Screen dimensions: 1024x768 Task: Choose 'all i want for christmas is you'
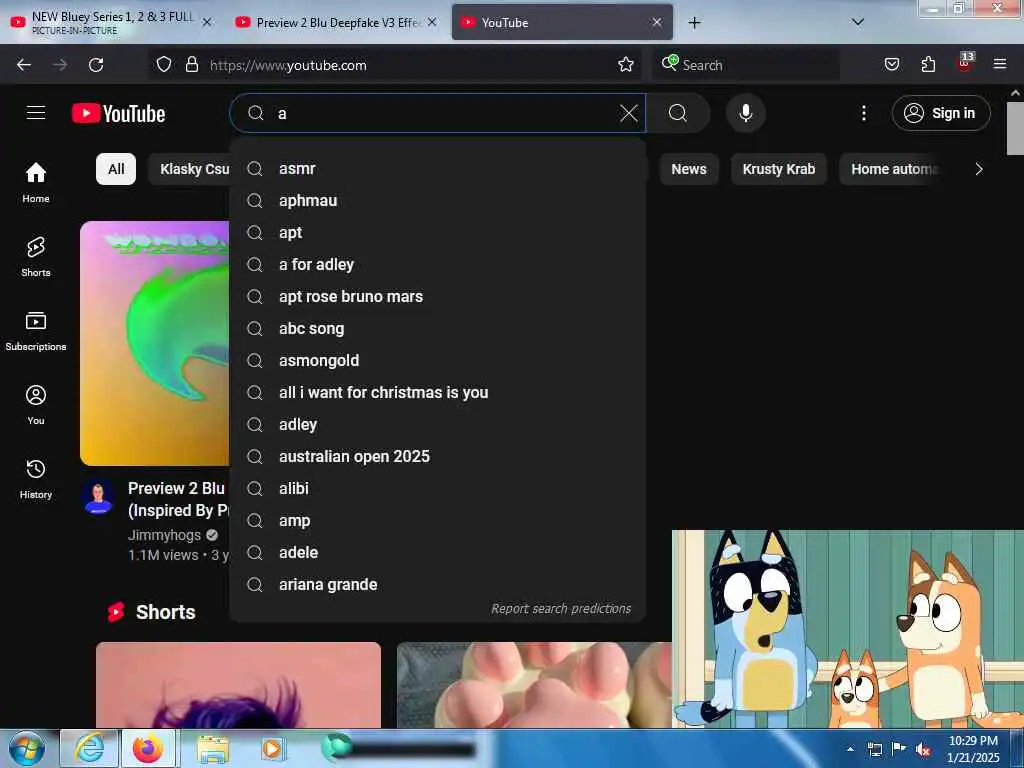point(438,392)
